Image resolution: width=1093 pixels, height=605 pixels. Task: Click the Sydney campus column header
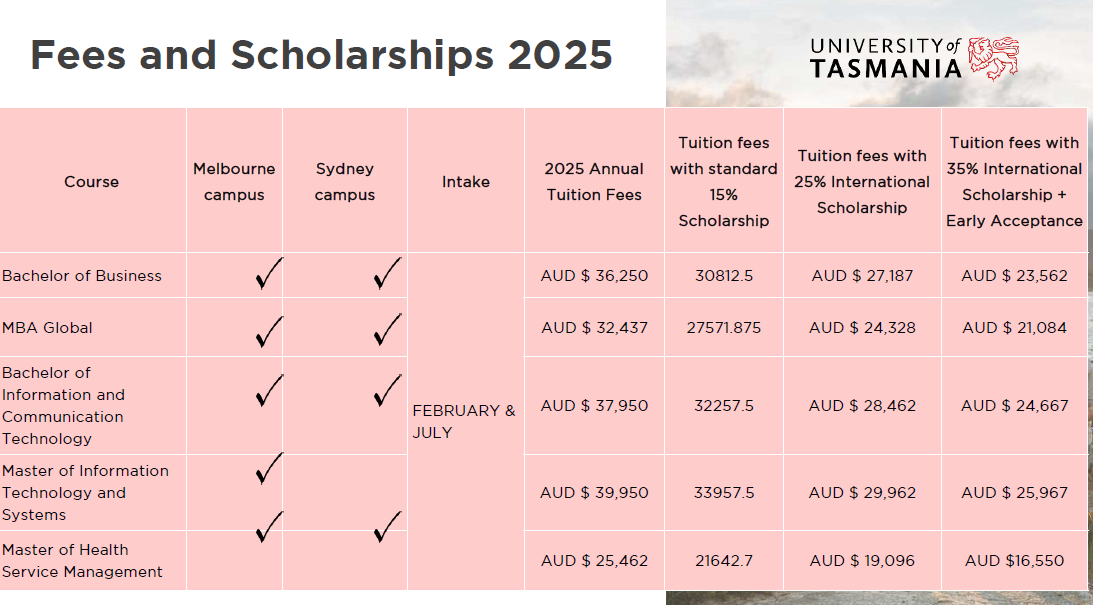pos(345,181)
